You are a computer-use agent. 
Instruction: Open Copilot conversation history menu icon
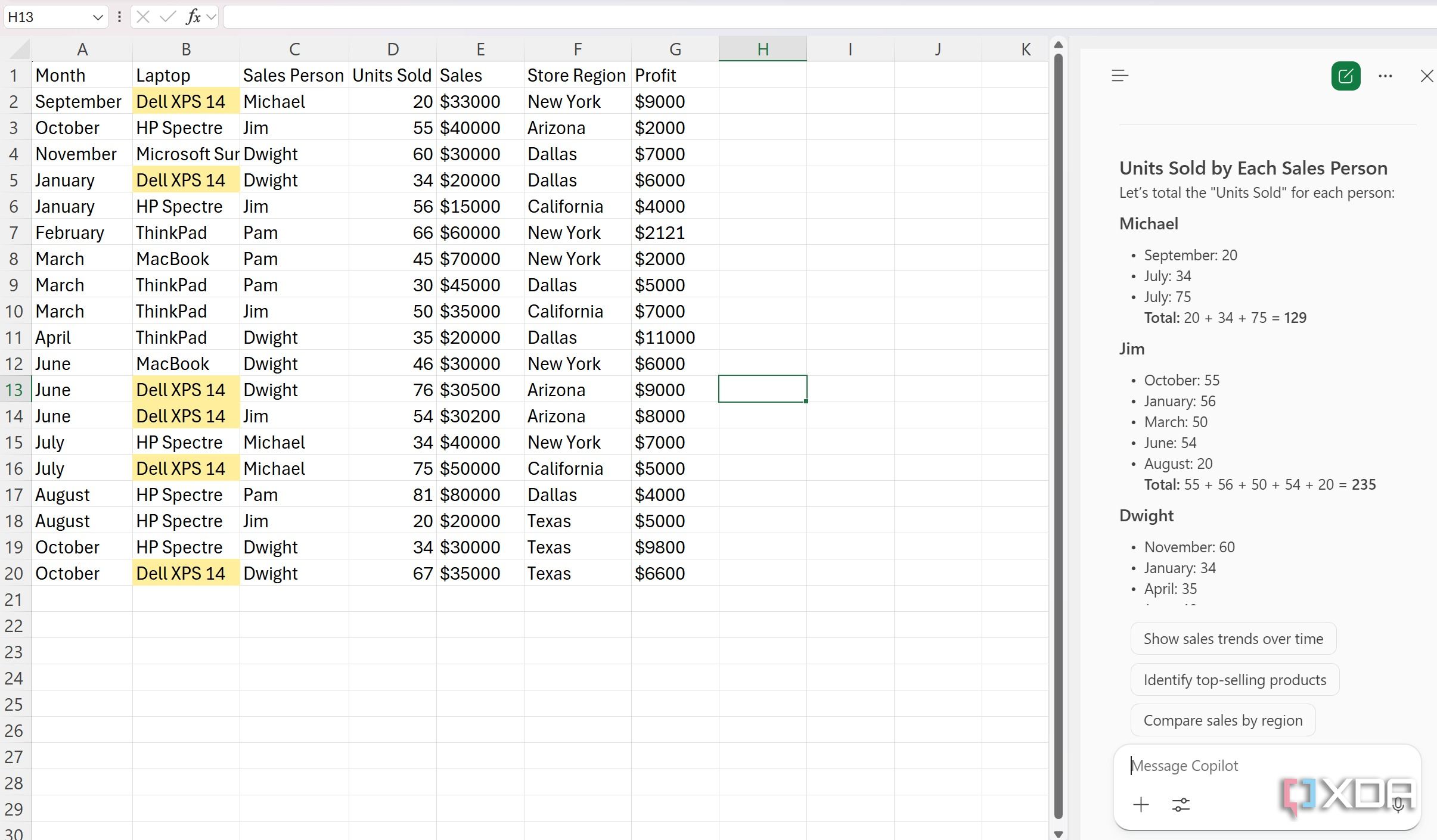[1120, 76]
